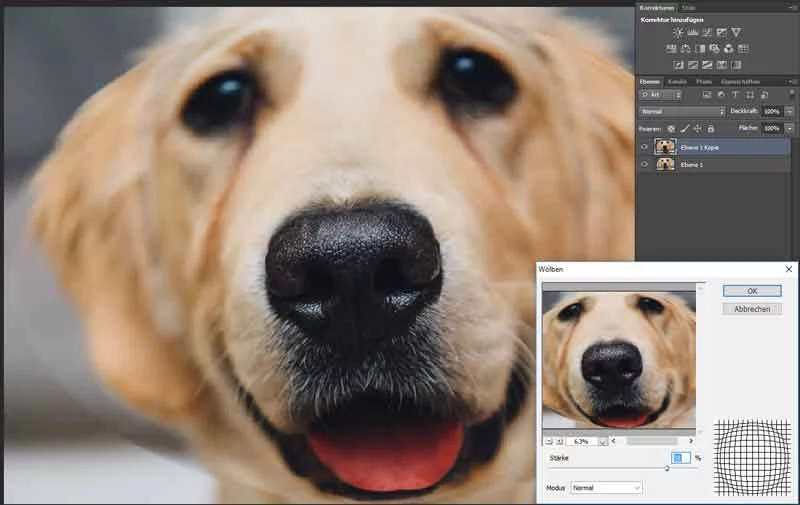Add a Color Balance adjustment (scales icon)

click(x=685, y=48)
